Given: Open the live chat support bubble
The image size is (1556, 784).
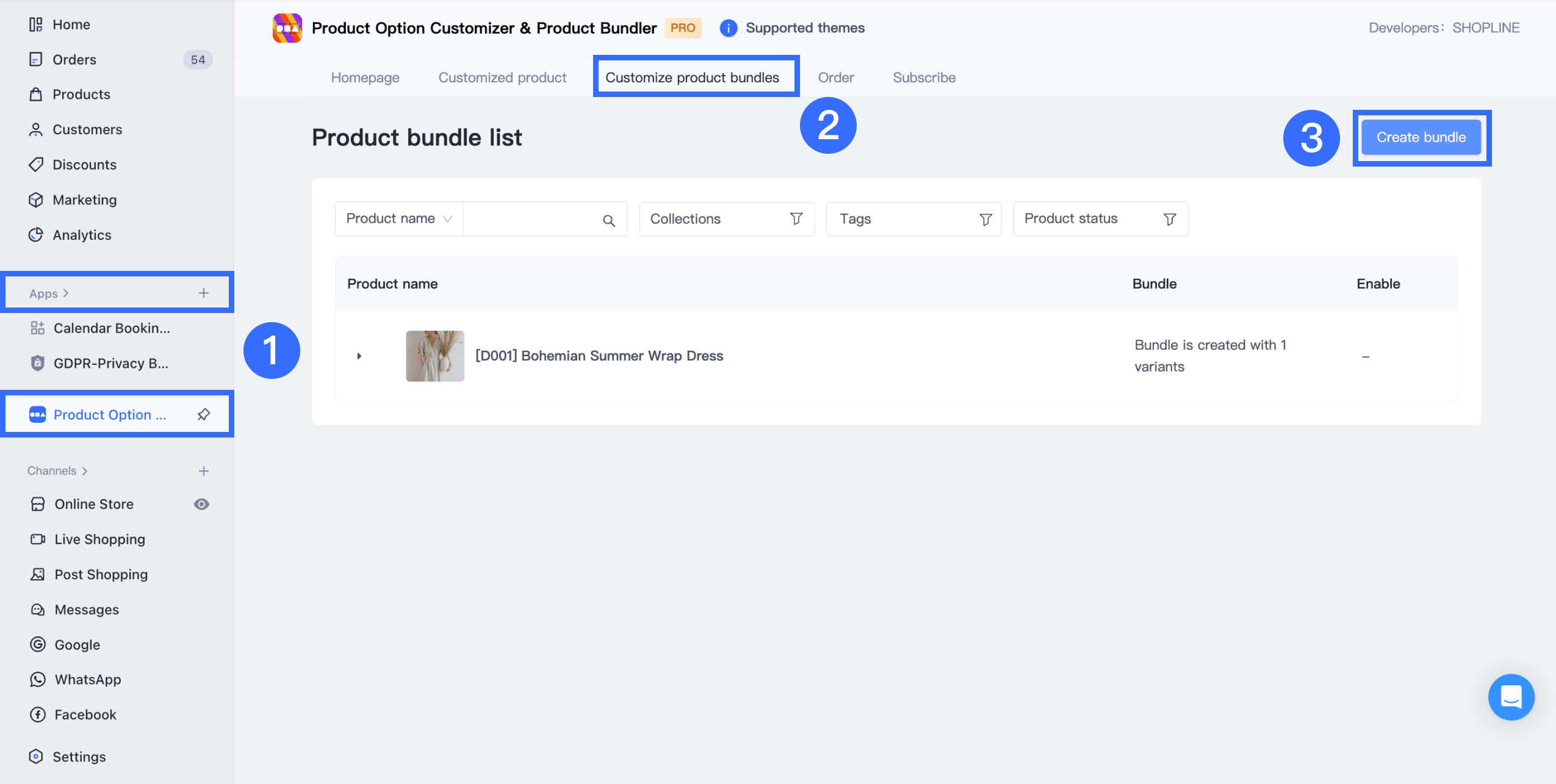Looking at the screenshot, I should point(1511,697).
